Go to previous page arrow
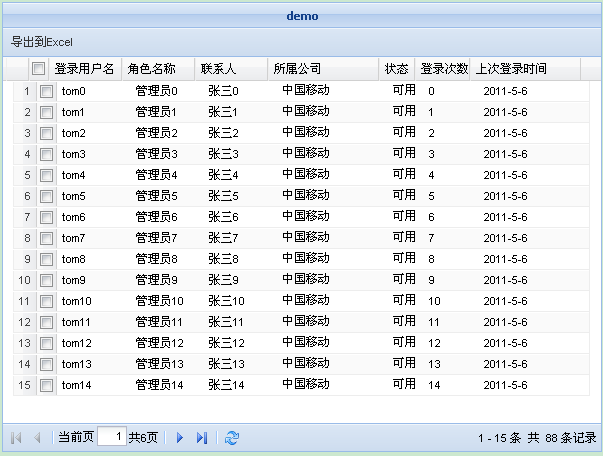The image size is (603, 456). (x=37, y=438)
